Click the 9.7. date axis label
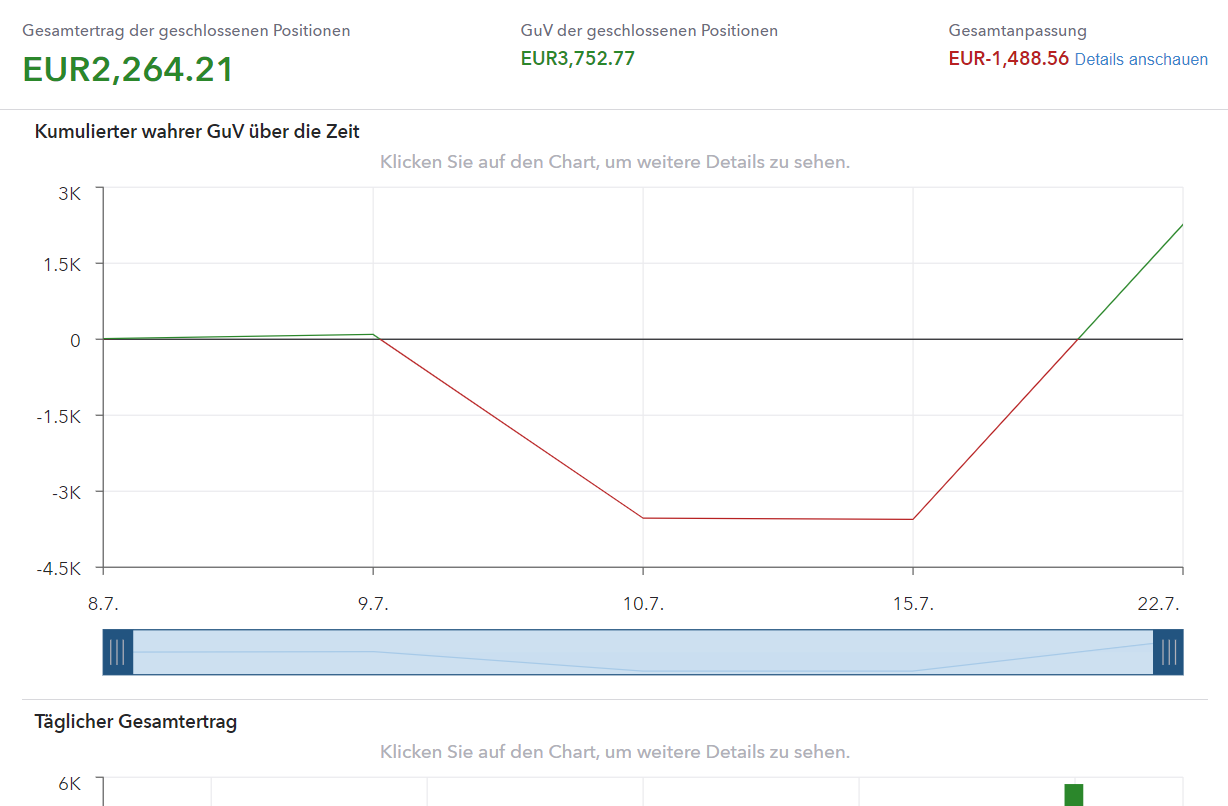This screenshot has height=806, width=1228. click(x=373, y=604)
